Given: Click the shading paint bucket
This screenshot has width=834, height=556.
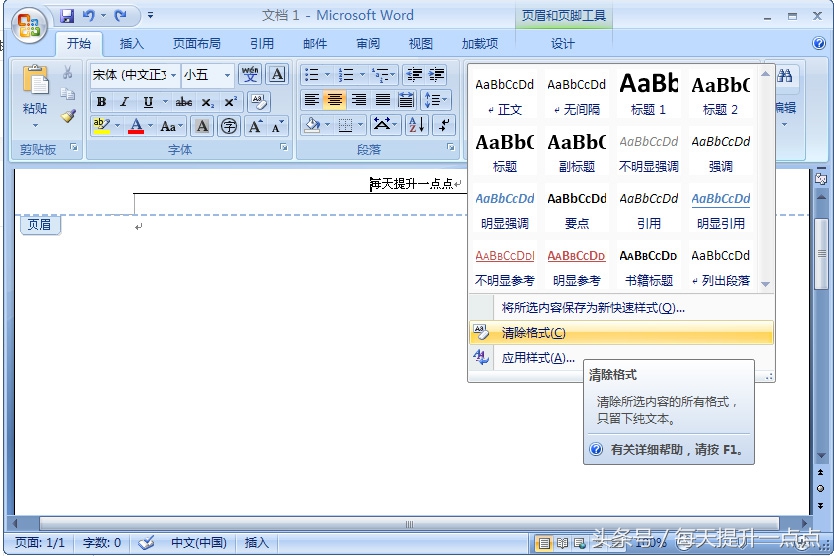Looking at the screenshot, I should click(312, 126).
